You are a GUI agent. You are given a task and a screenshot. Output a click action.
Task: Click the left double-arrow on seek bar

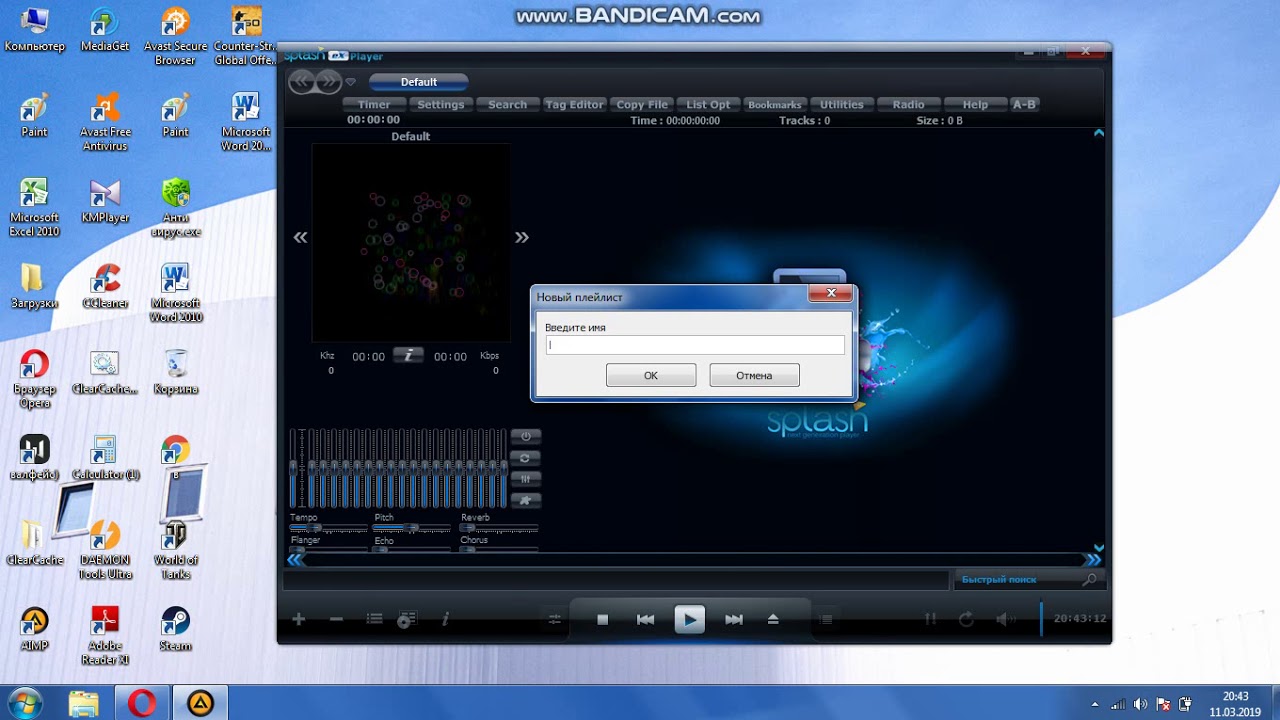295,560
